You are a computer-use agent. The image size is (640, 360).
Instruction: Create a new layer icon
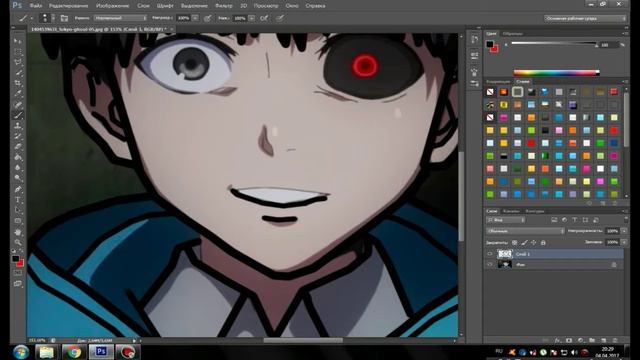pyautogui.click(x=603, y=340)
